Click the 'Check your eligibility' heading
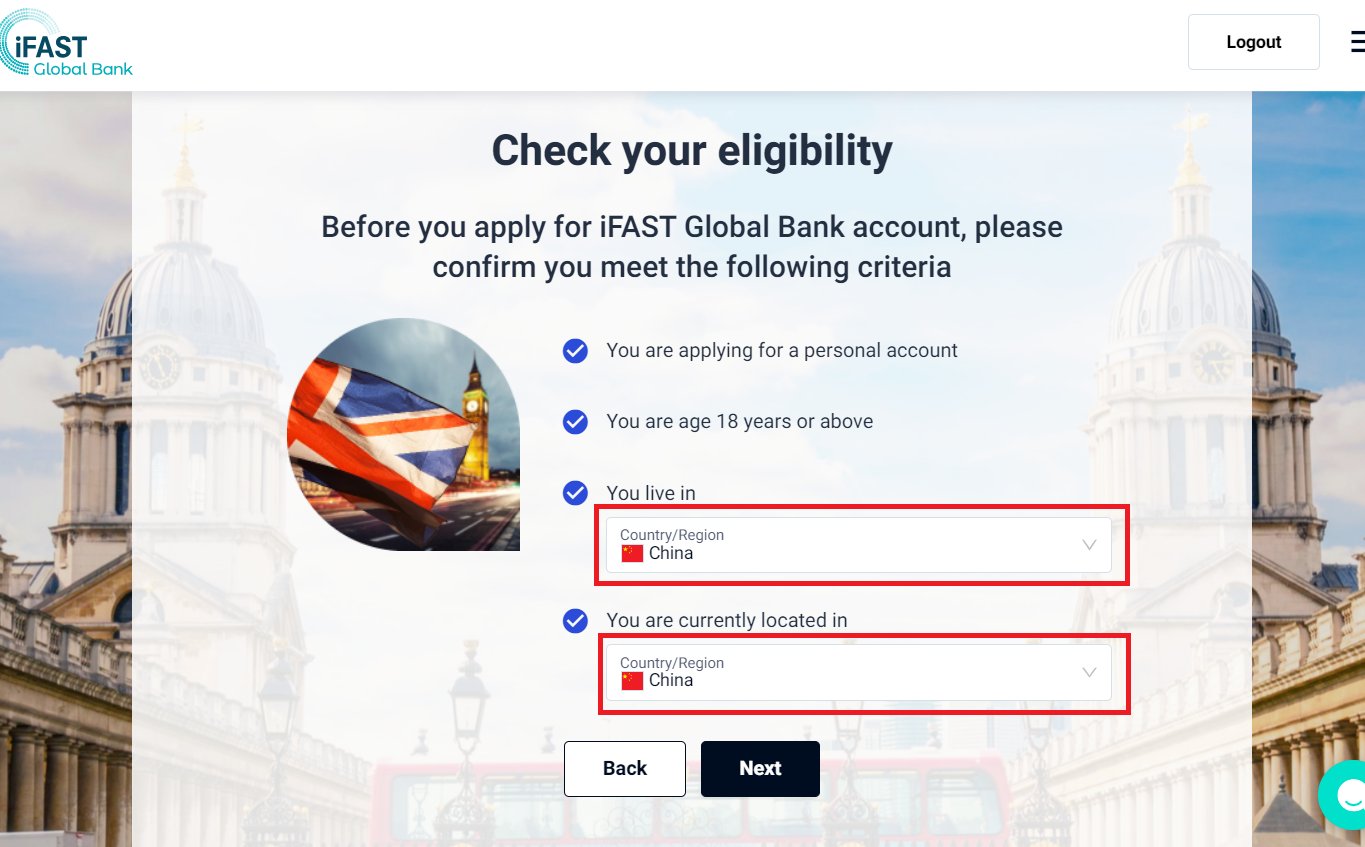 [x=692, y=151]
